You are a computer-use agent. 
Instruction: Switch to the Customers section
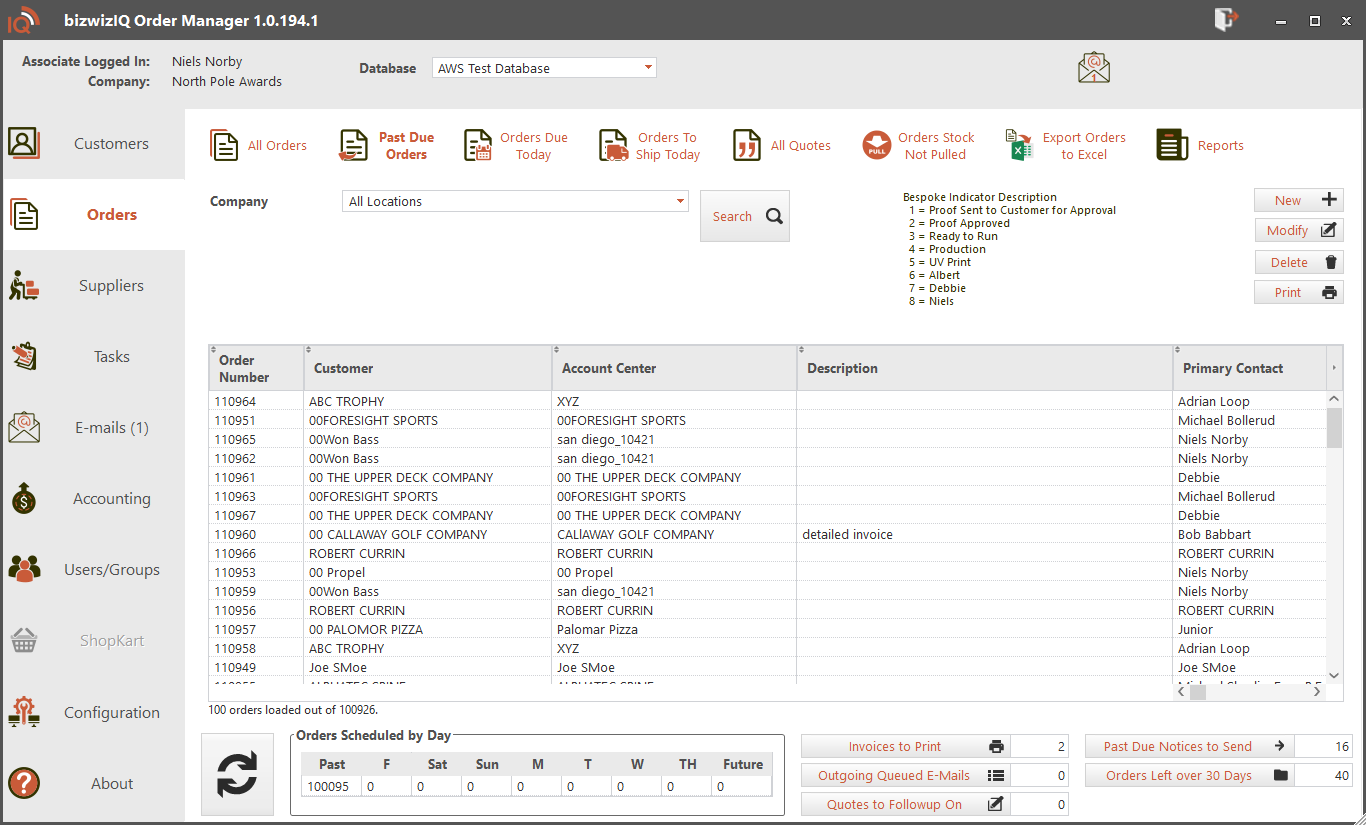click(x=94, y=144)
